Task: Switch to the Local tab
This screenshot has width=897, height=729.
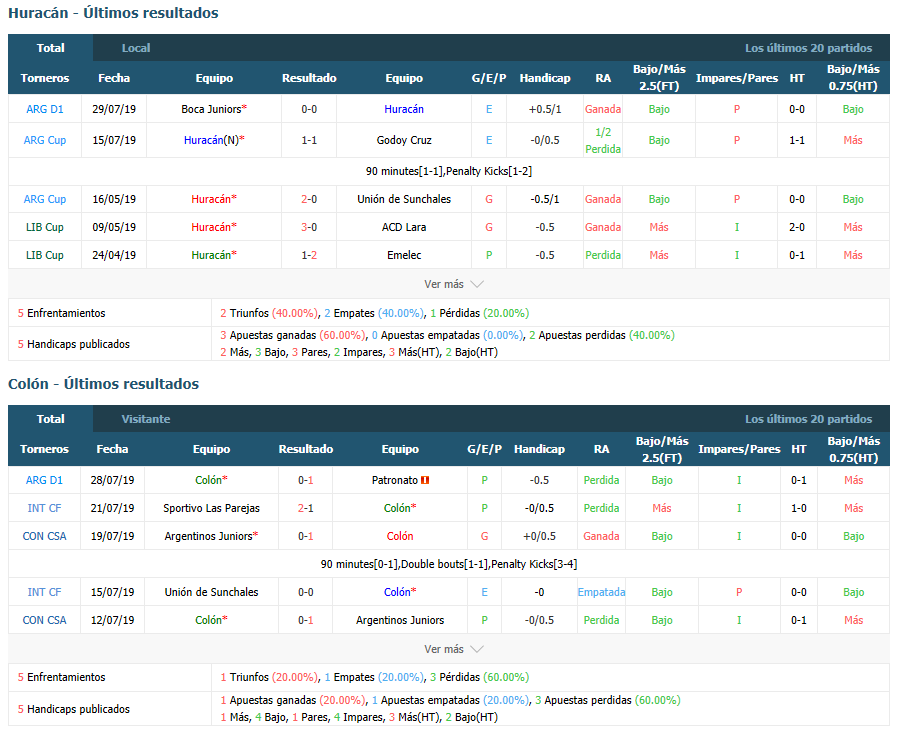Action: pyautogui.click(x=136, y=48)
